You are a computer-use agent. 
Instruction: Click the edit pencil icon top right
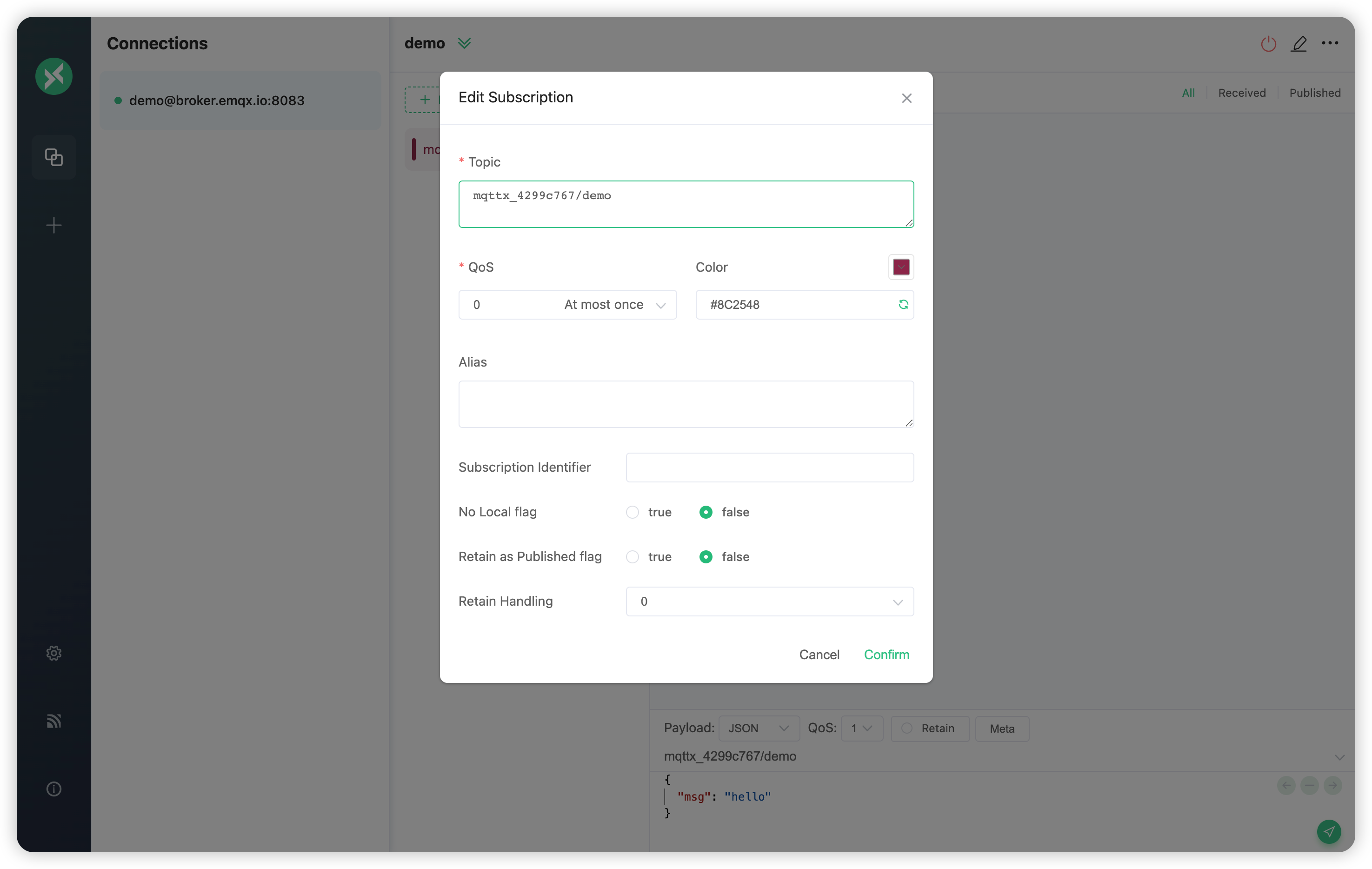coord(1298,42)
